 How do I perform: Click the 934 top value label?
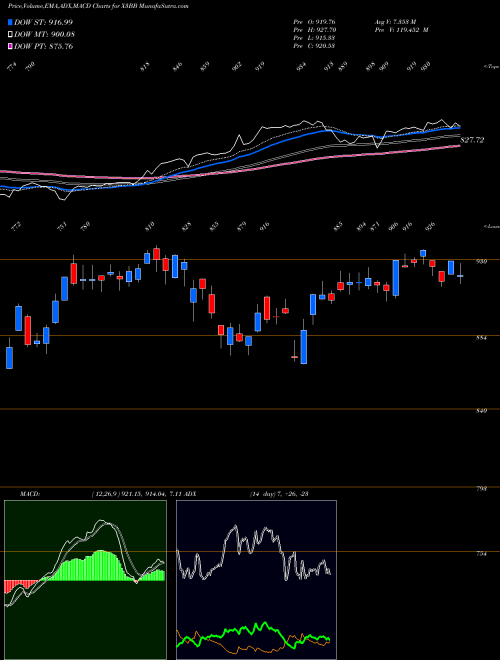(302, 67)
